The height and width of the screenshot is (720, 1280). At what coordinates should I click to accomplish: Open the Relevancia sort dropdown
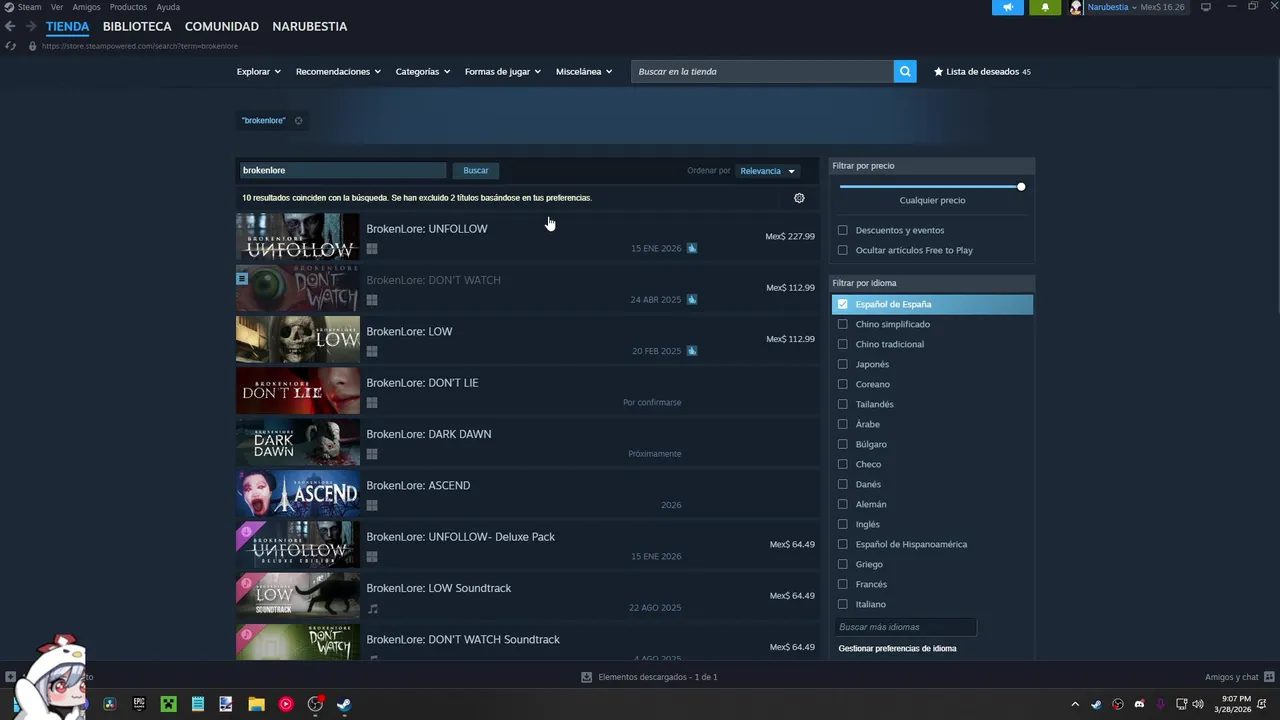tap(767, 171)
